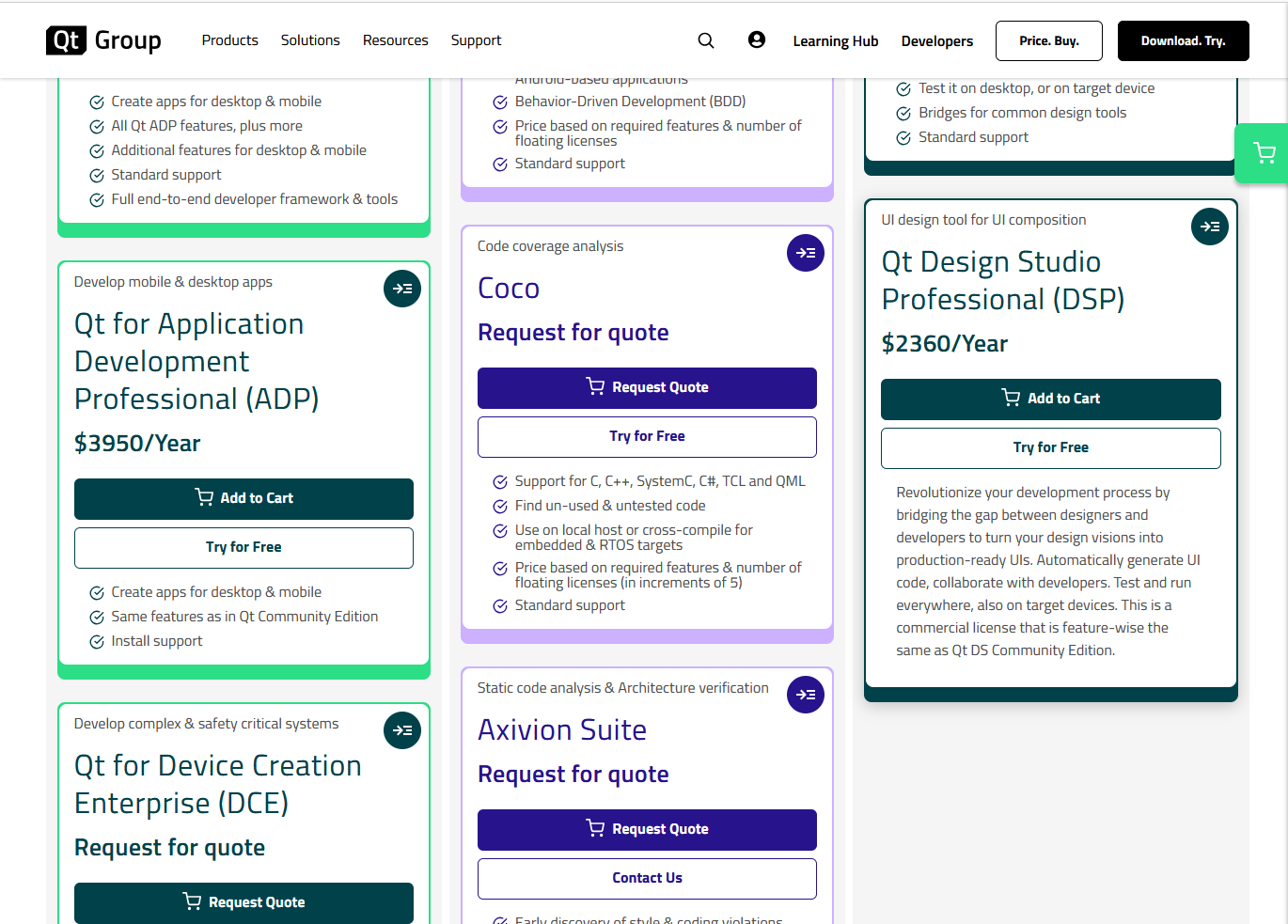Request a quote for Coco
The width and height of the screenshot is (1288, 924).
[x=647, y=387]
